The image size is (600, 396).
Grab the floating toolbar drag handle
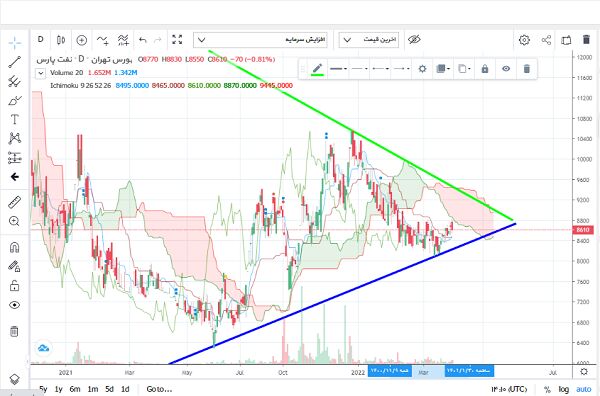click(x=303, y=69)
